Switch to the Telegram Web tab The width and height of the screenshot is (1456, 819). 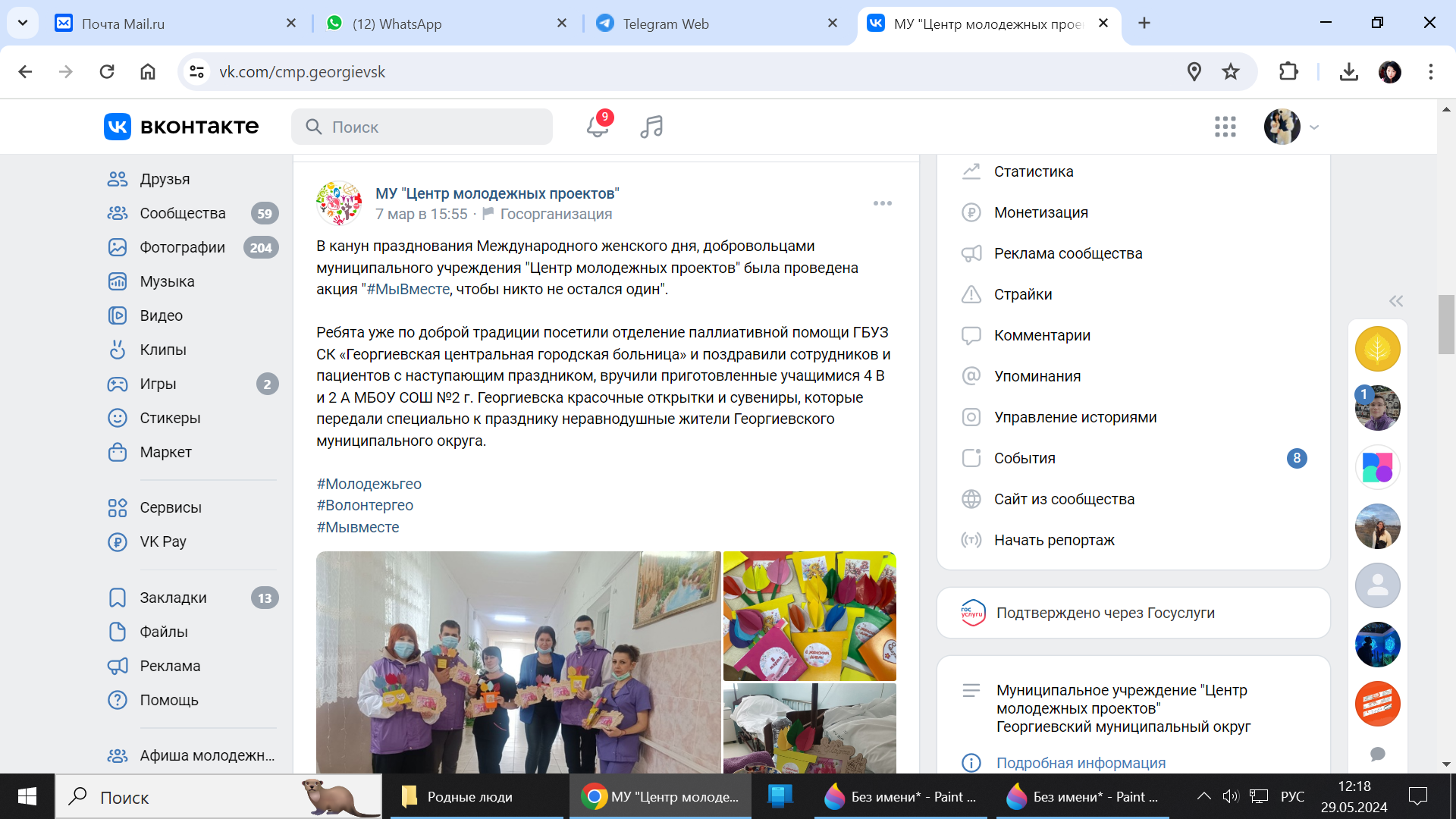pyautogui.click(x=666, y=24)
